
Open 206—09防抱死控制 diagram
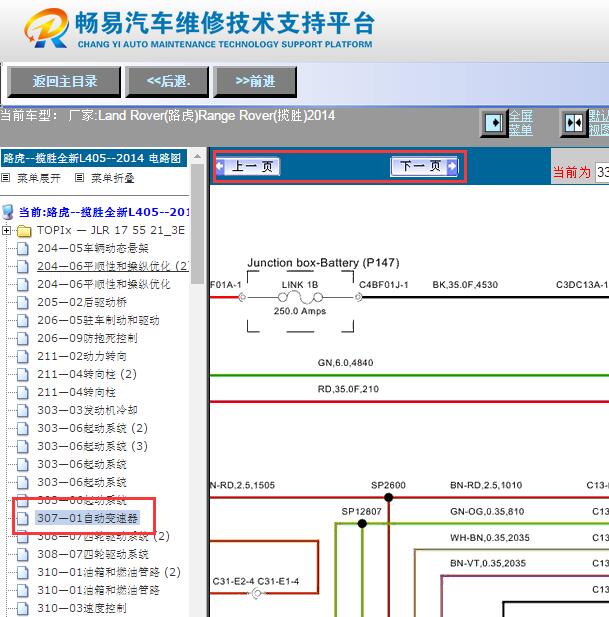point(87,338)
